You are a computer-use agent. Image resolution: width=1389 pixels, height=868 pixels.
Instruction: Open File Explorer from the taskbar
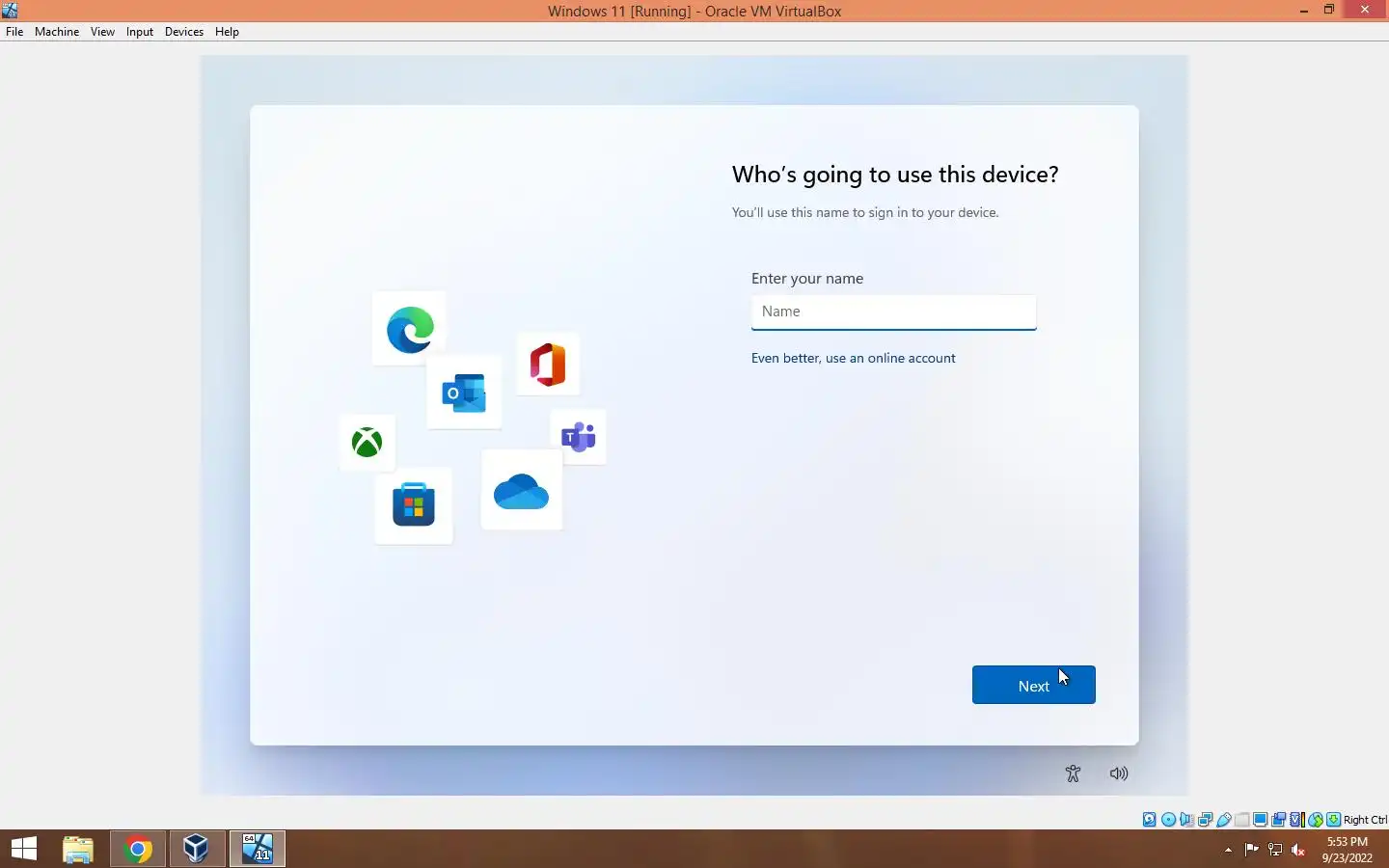[x=78, y=849]
